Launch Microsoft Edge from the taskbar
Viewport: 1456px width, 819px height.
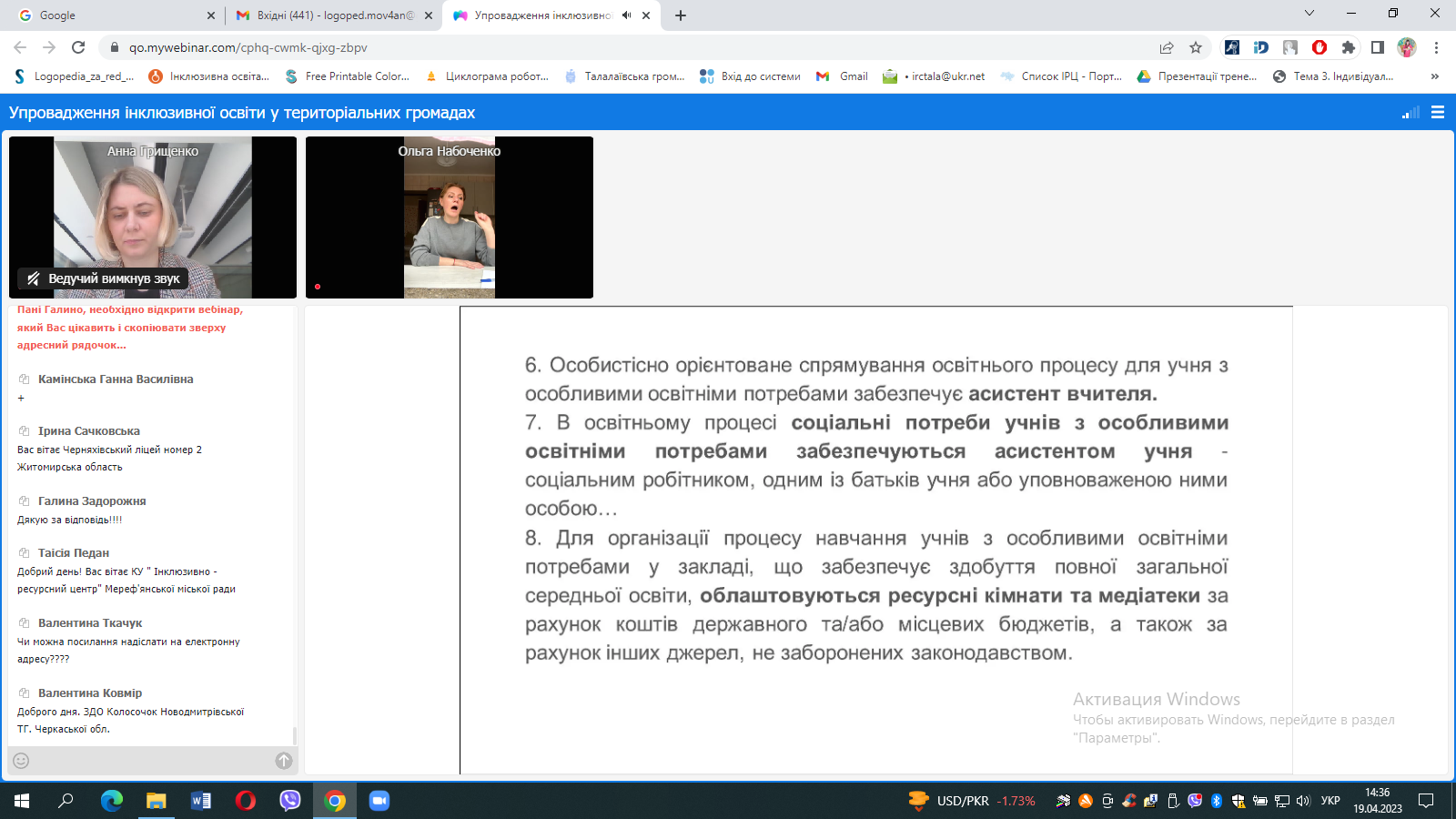pos(111,801)
